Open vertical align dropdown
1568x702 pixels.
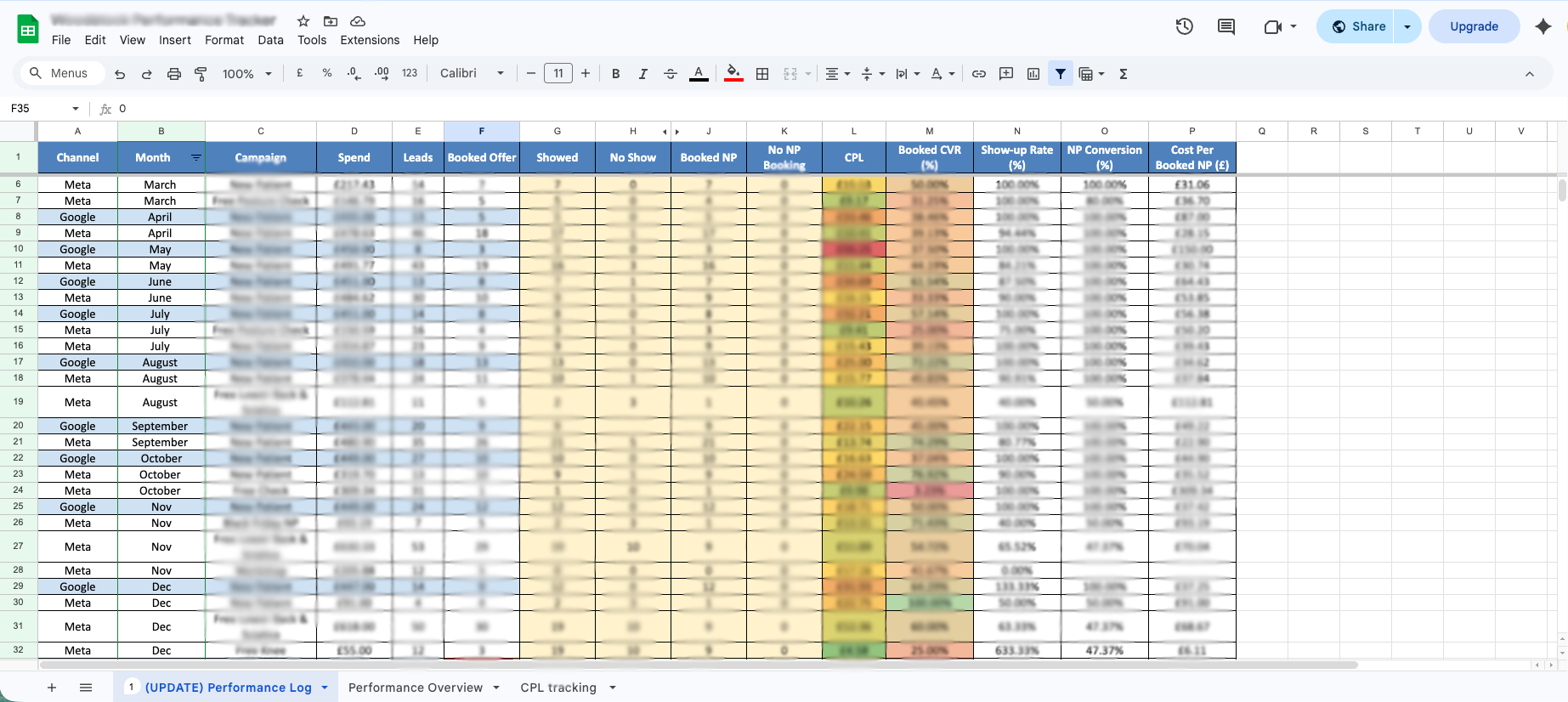click(873, 74)
